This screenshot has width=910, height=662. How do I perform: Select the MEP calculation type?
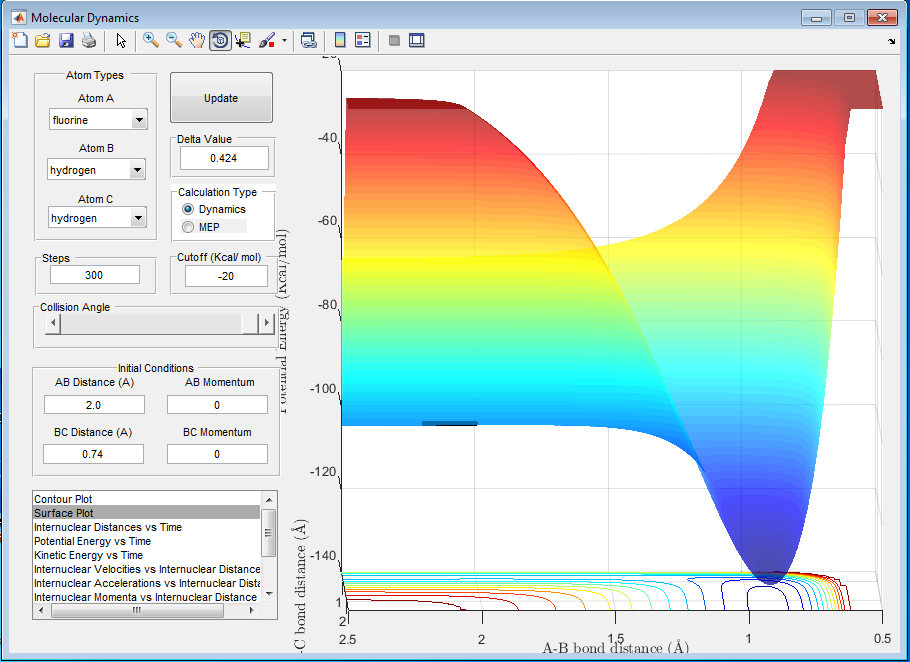pos(188,227)
